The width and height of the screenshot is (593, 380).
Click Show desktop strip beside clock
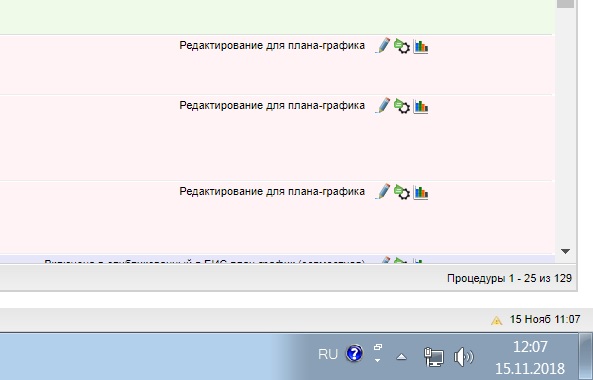click(x=586, y=356)
